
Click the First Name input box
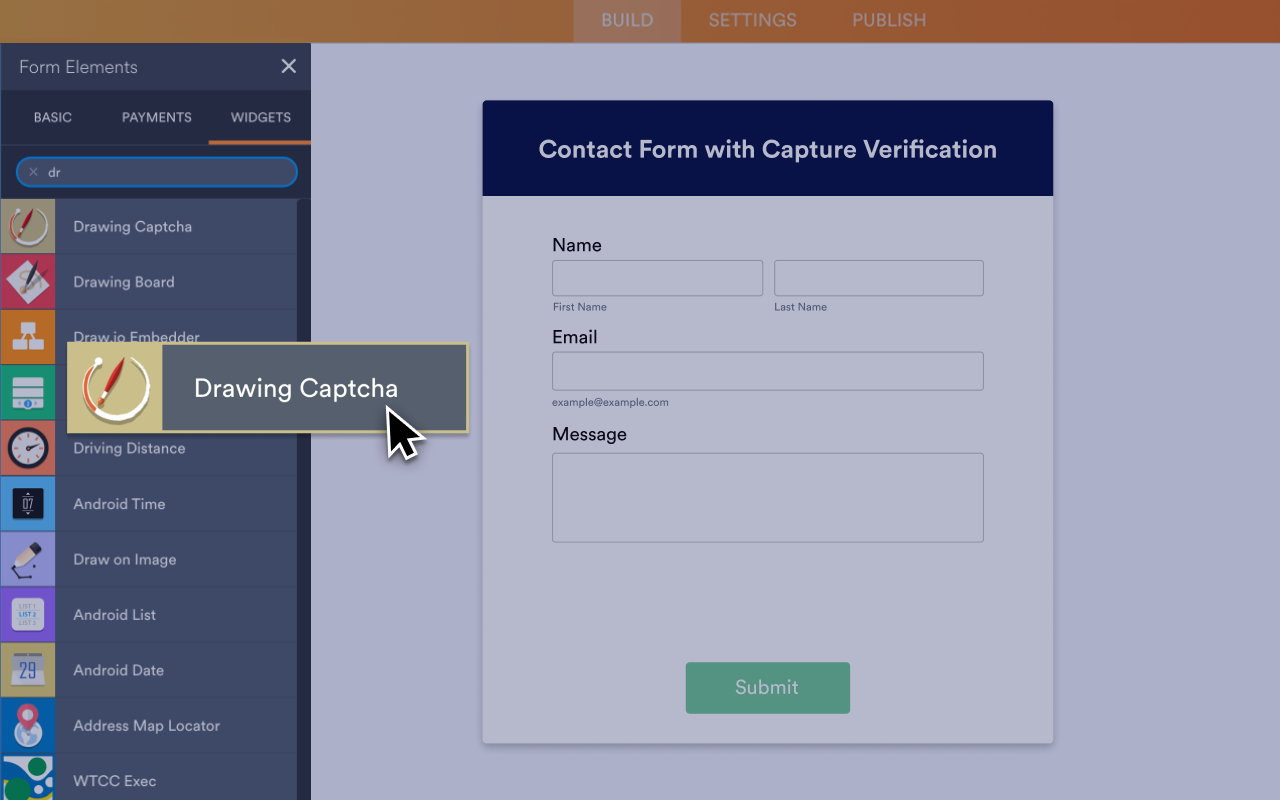(x=657, y=278)
